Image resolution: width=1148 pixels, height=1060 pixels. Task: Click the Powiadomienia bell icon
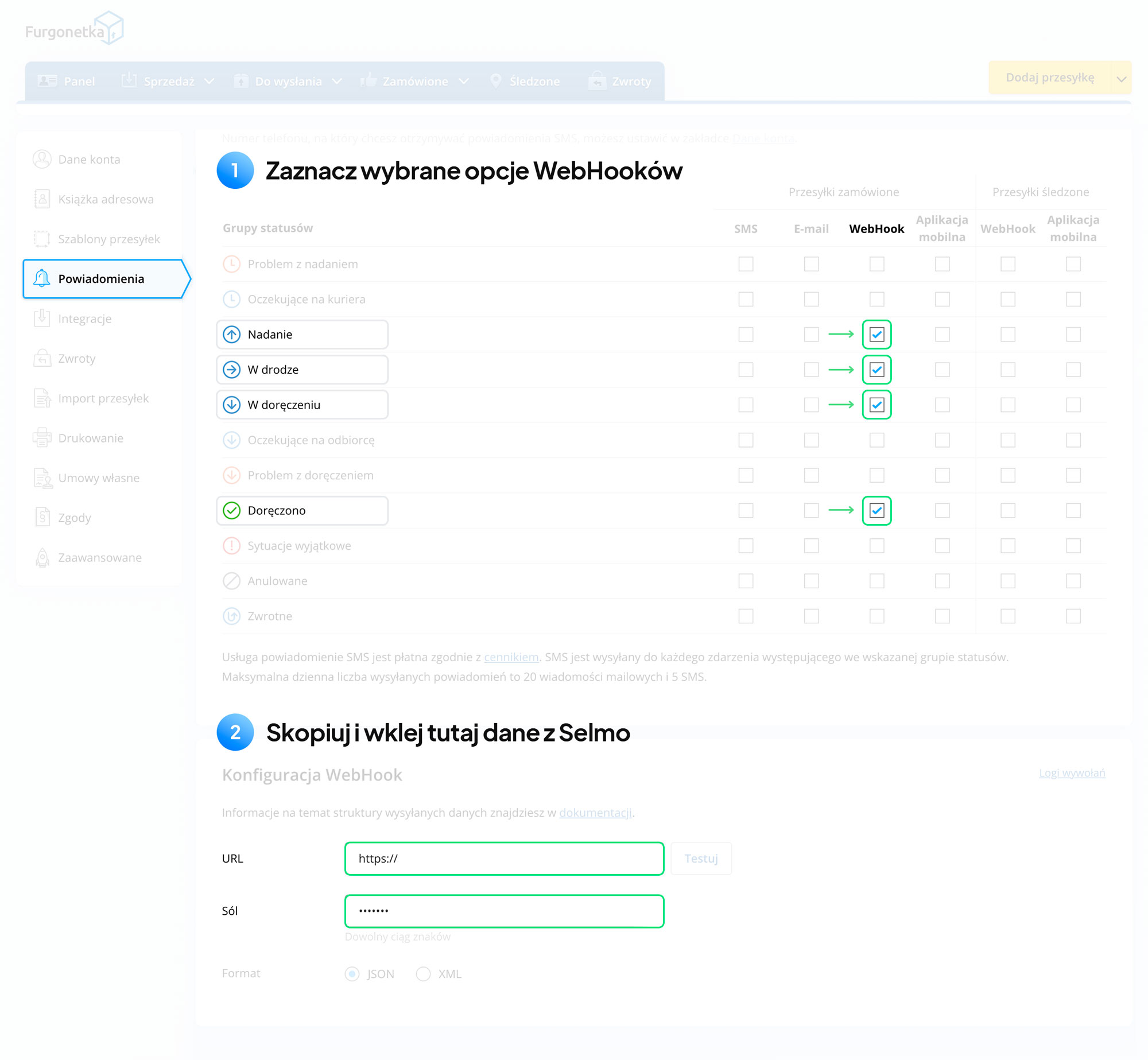click(x=41, y=279)
